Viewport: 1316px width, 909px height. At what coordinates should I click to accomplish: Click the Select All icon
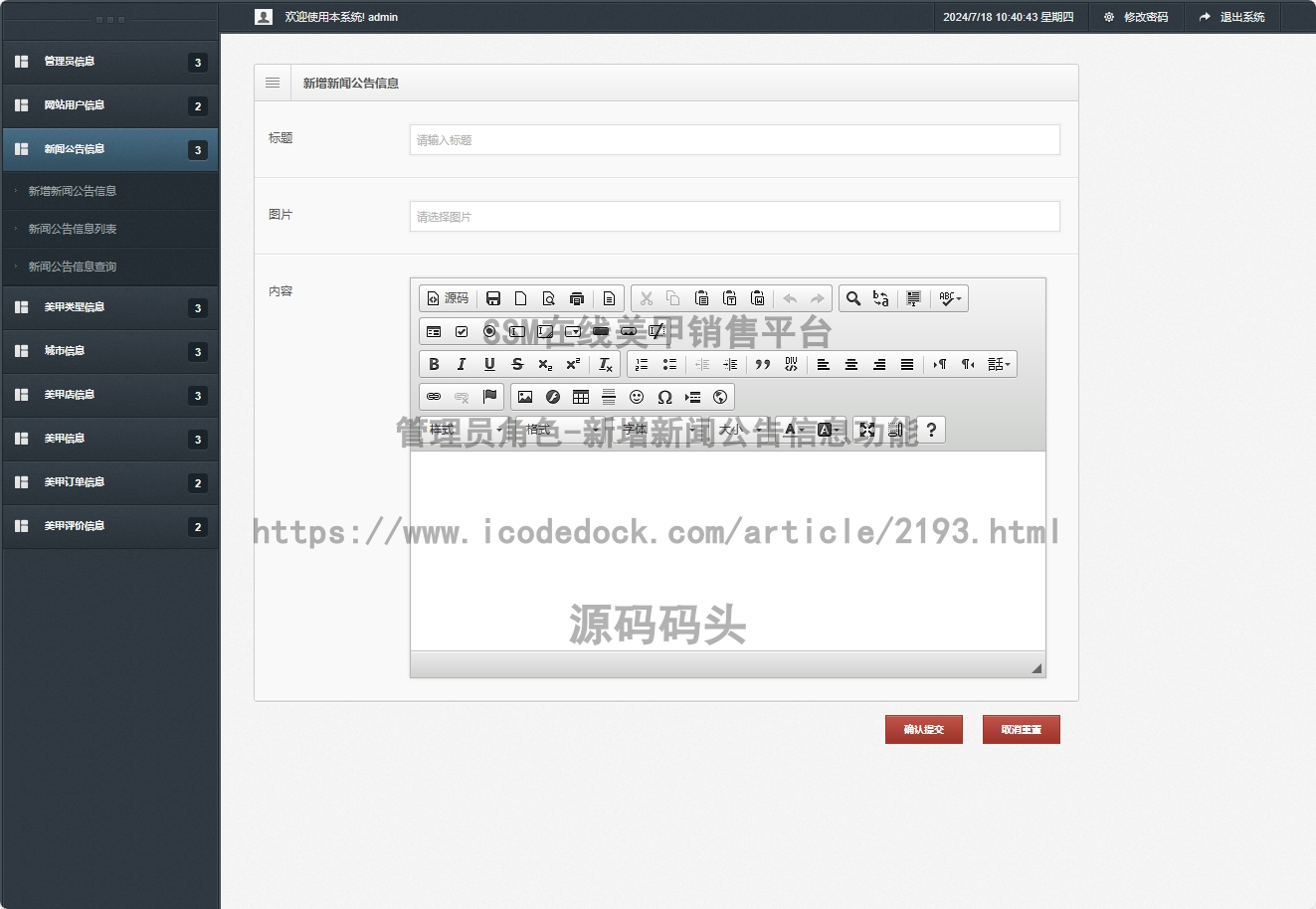pyautogui.click(x=913, y=298)
